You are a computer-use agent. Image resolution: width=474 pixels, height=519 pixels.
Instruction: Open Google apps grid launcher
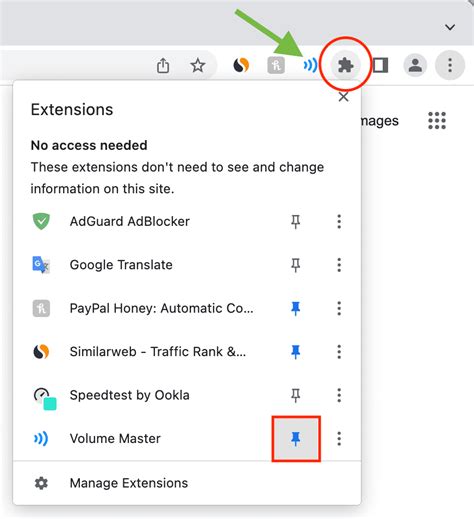[437, 120]
